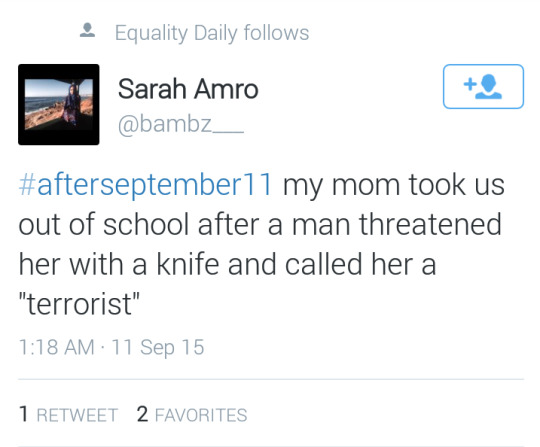This screenshot has height=447, width=540.
Task: Tap the follow user button with plus icon
Action: 483,86
